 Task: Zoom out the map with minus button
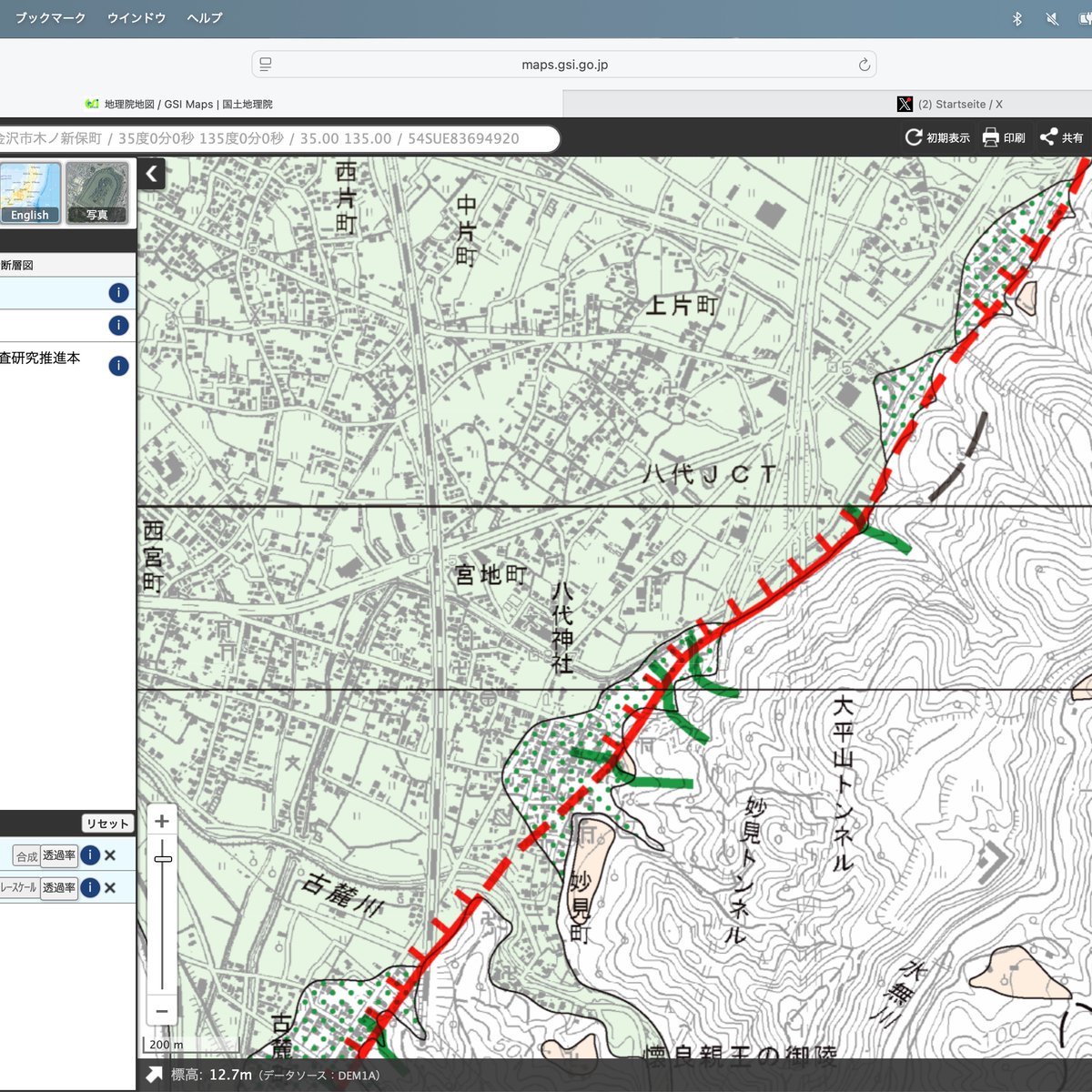tap(162, 1011)
